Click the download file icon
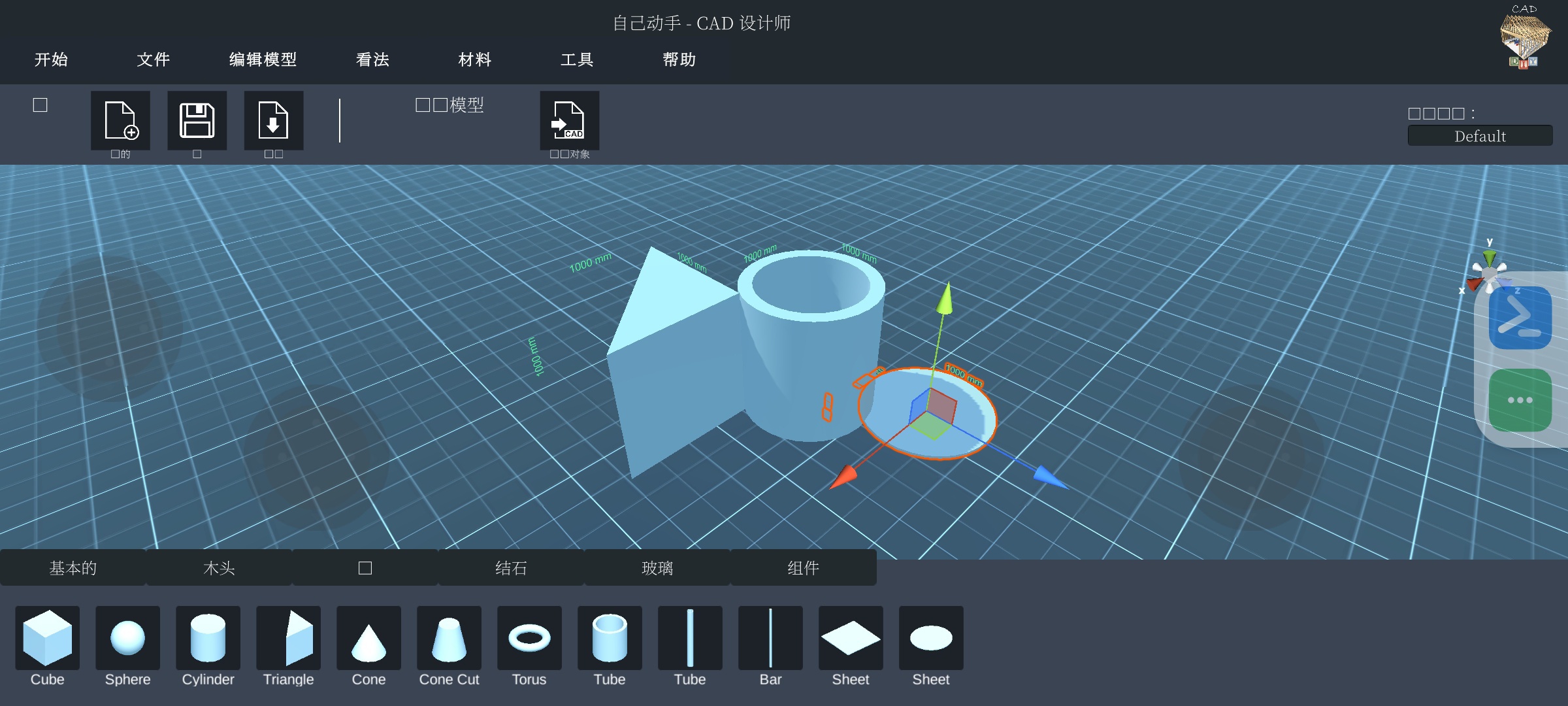The height and width of the screenshot is (706, 1568). (273, 120)
